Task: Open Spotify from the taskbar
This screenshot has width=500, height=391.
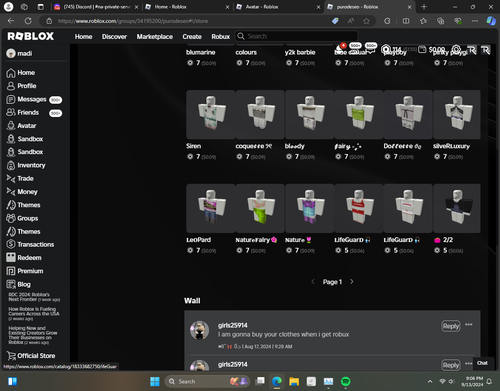Action: coord(346,381)
